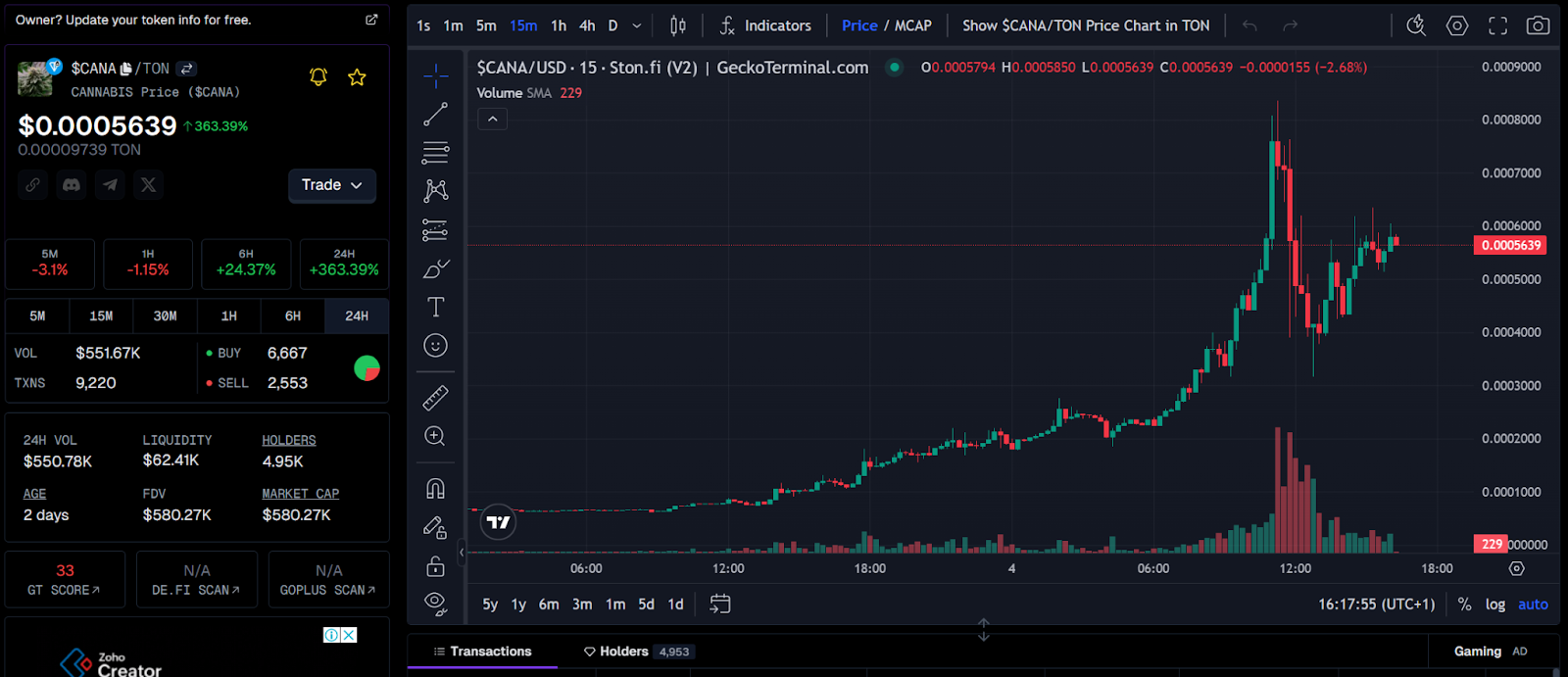Switch chart interval to 4h
The height and width of the screenshot is (677, 1568).
(x=587, y=25)
